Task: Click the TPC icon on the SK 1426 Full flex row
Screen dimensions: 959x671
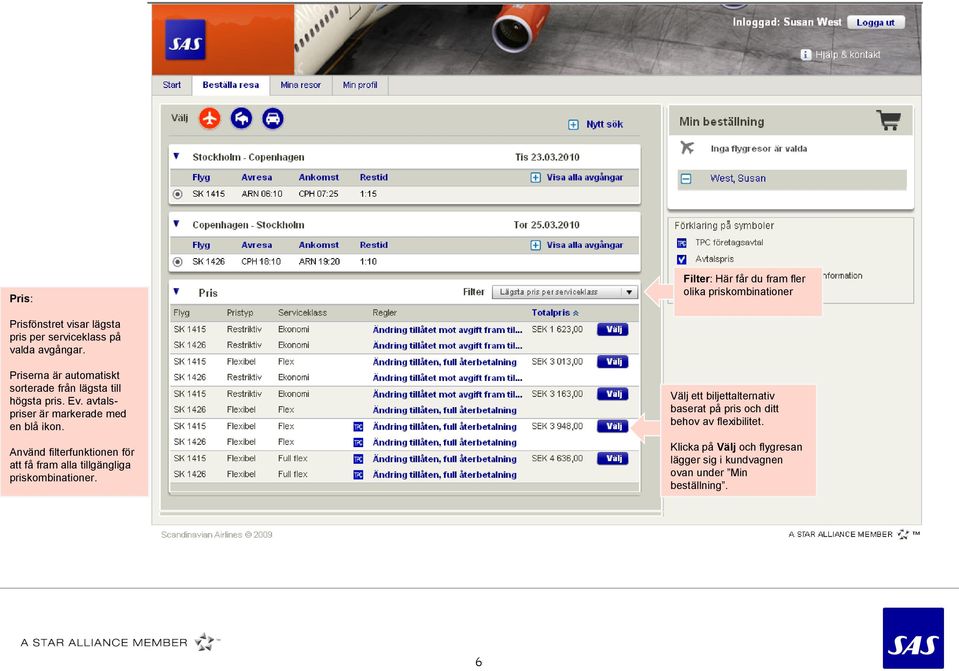Action: coord(358,475)
